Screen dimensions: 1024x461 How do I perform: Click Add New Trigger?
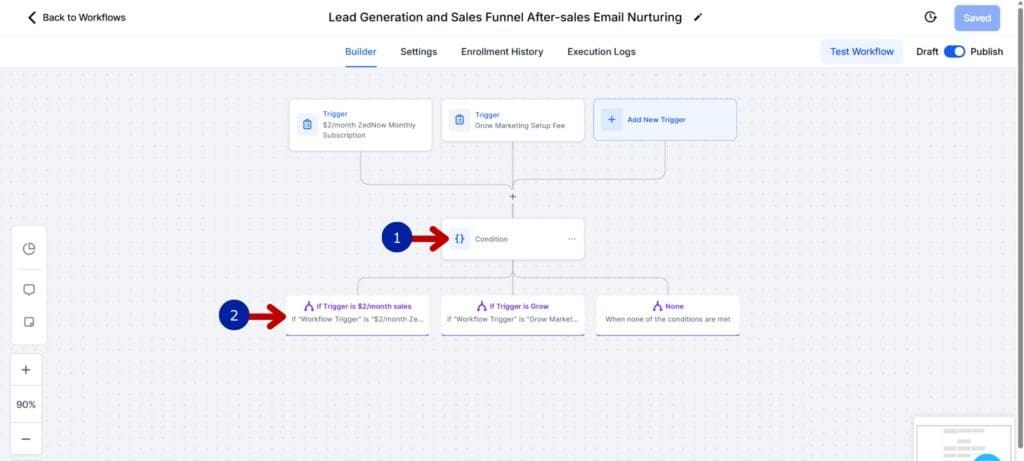coord(665,119)
